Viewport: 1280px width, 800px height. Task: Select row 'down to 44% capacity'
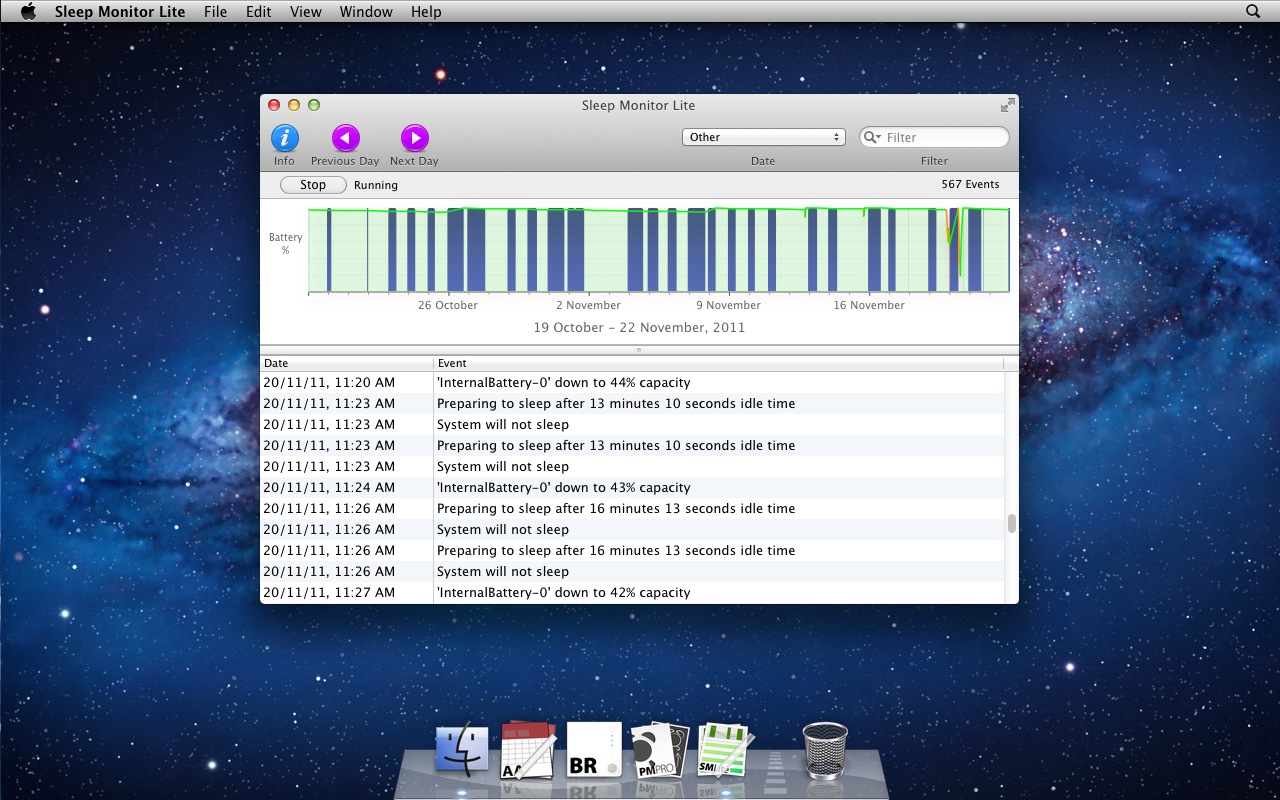click(x=632, y=382)
